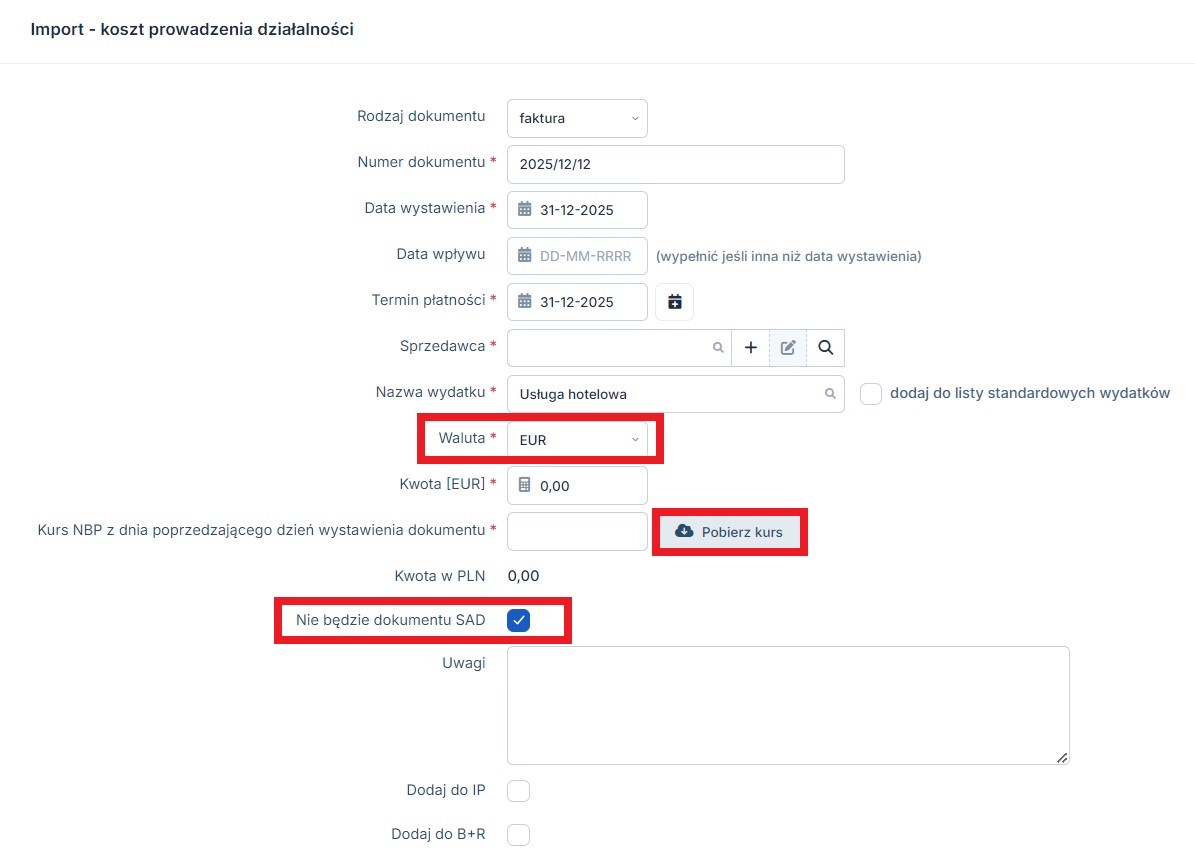
Task: Click the calculator icon in Kwota [EUR] field
Action: pos(525,486)
